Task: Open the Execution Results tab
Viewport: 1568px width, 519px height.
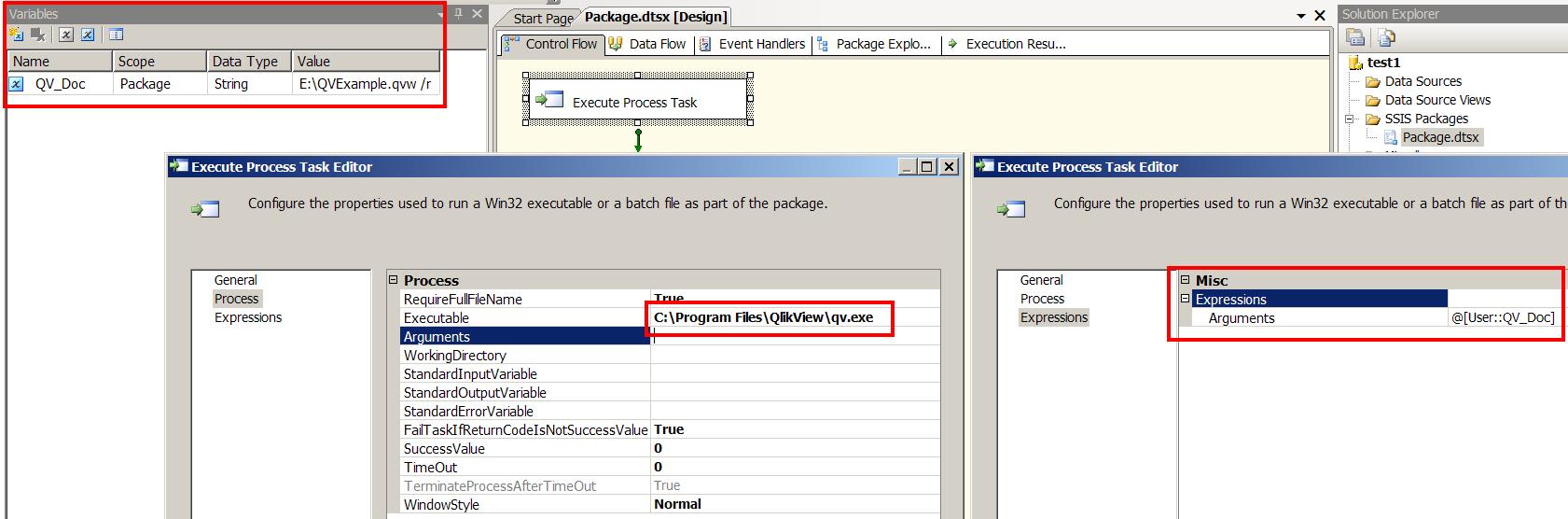Action: (1006, 44)
